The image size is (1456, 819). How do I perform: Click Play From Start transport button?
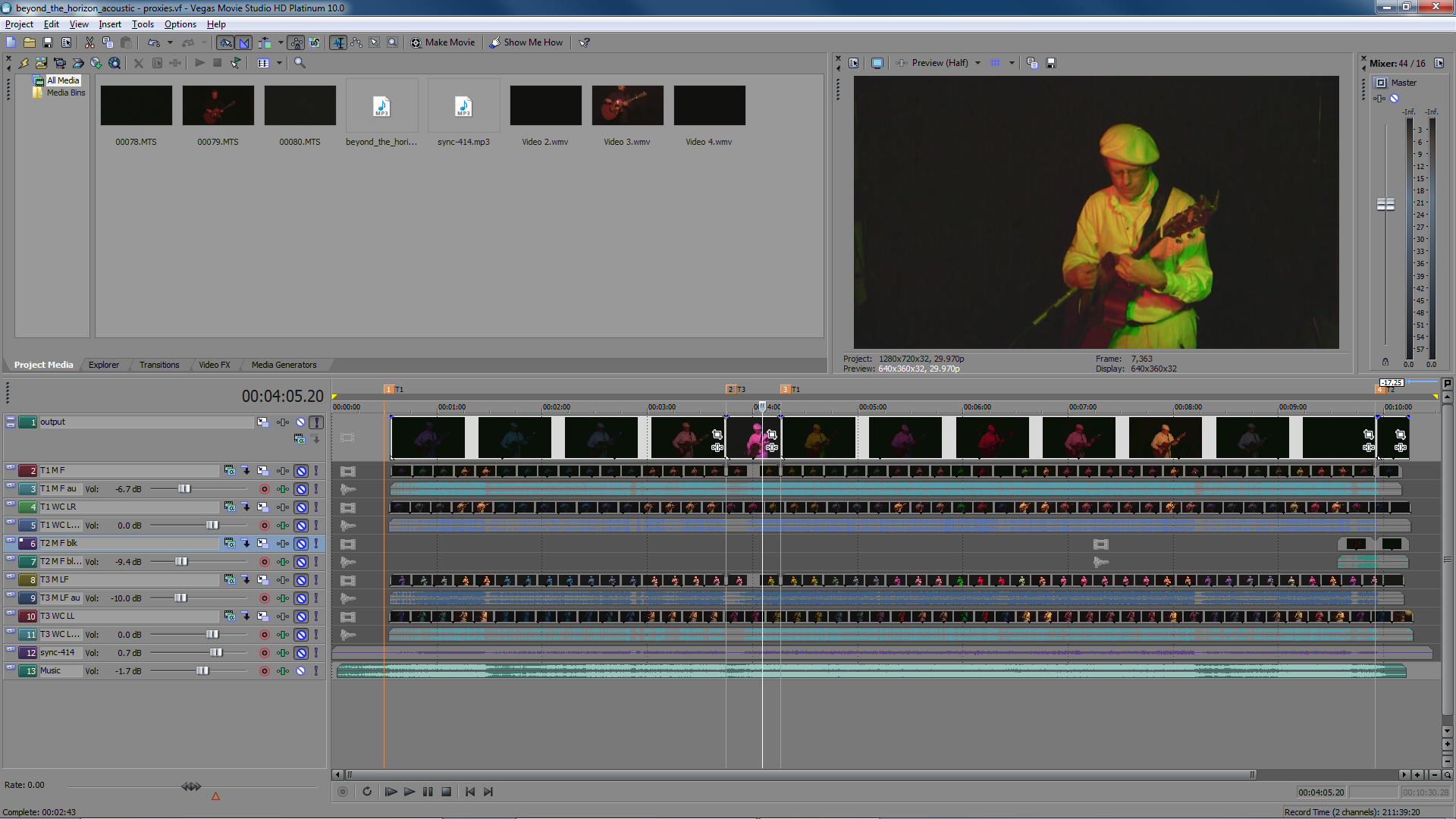point(391,792)
